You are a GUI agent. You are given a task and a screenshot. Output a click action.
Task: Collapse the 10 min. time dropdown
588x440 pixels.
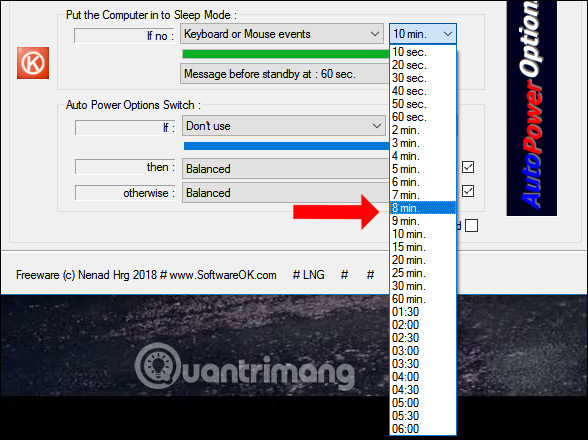(x=423, y=34)
